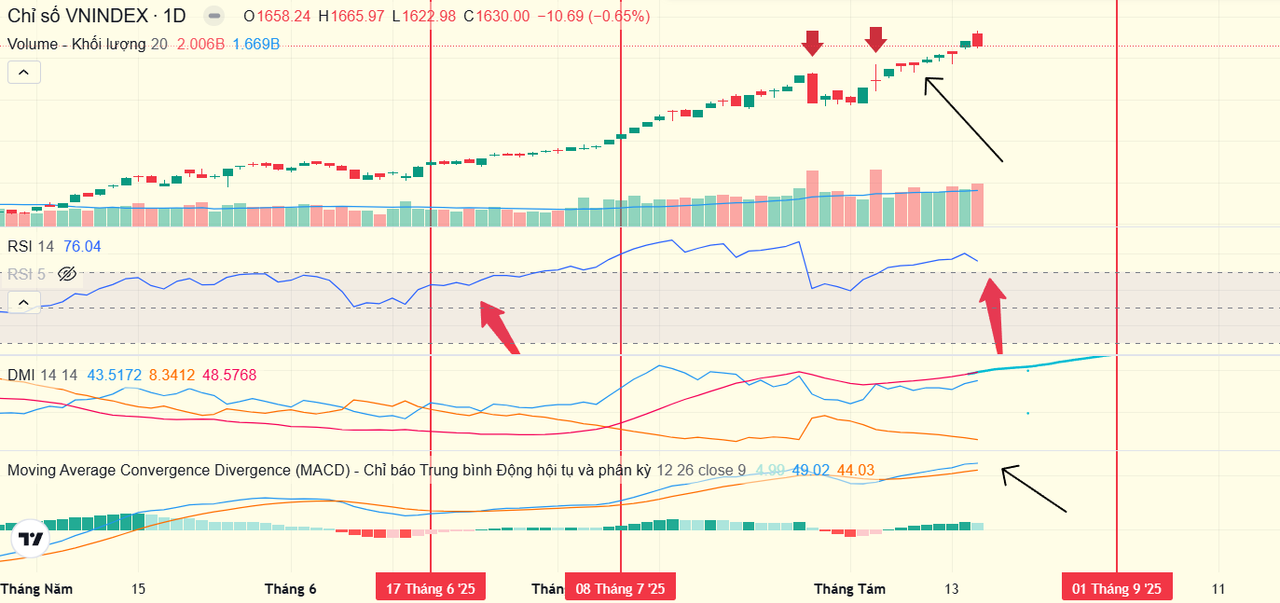Viewport: 1280px width, 603px height.
Task: Click the 08 Tháng 7 '25 date marker
Action: 620,588
